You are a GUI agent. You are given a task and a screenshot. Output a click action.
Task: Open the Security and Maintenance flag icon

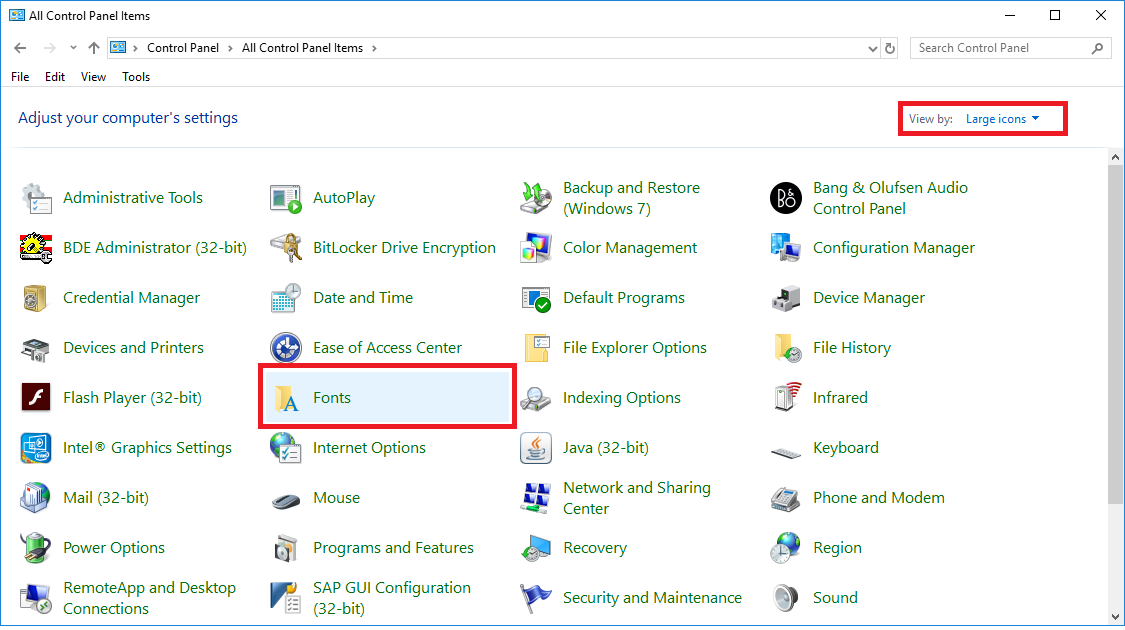point(536,598)
